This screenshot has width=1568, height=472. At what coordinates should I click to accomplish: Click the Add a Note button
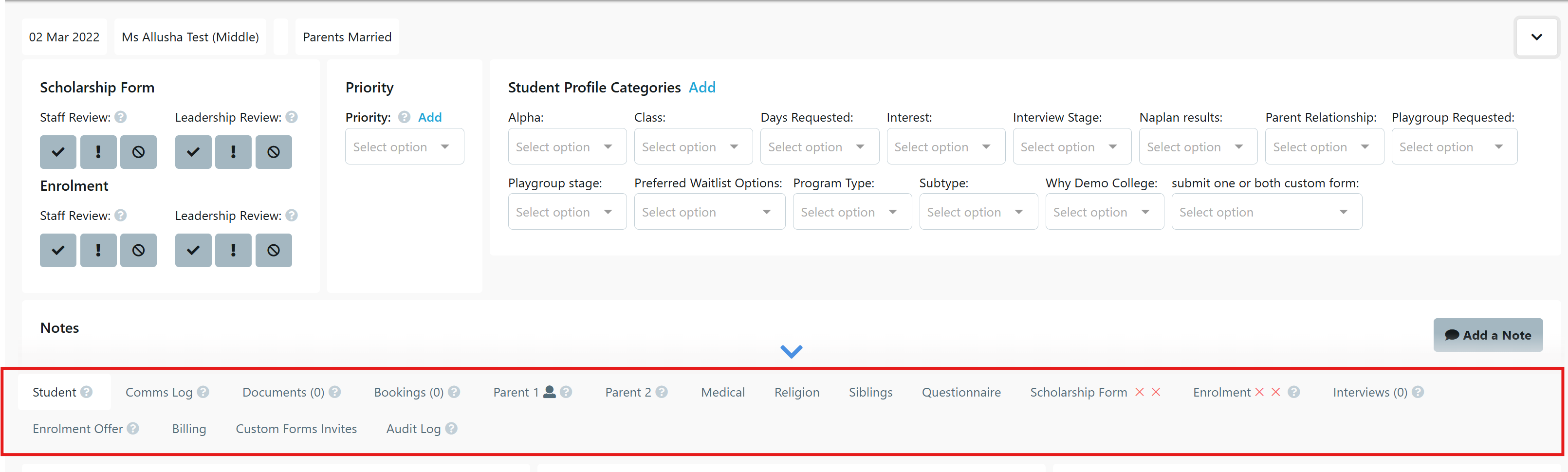1488,335
